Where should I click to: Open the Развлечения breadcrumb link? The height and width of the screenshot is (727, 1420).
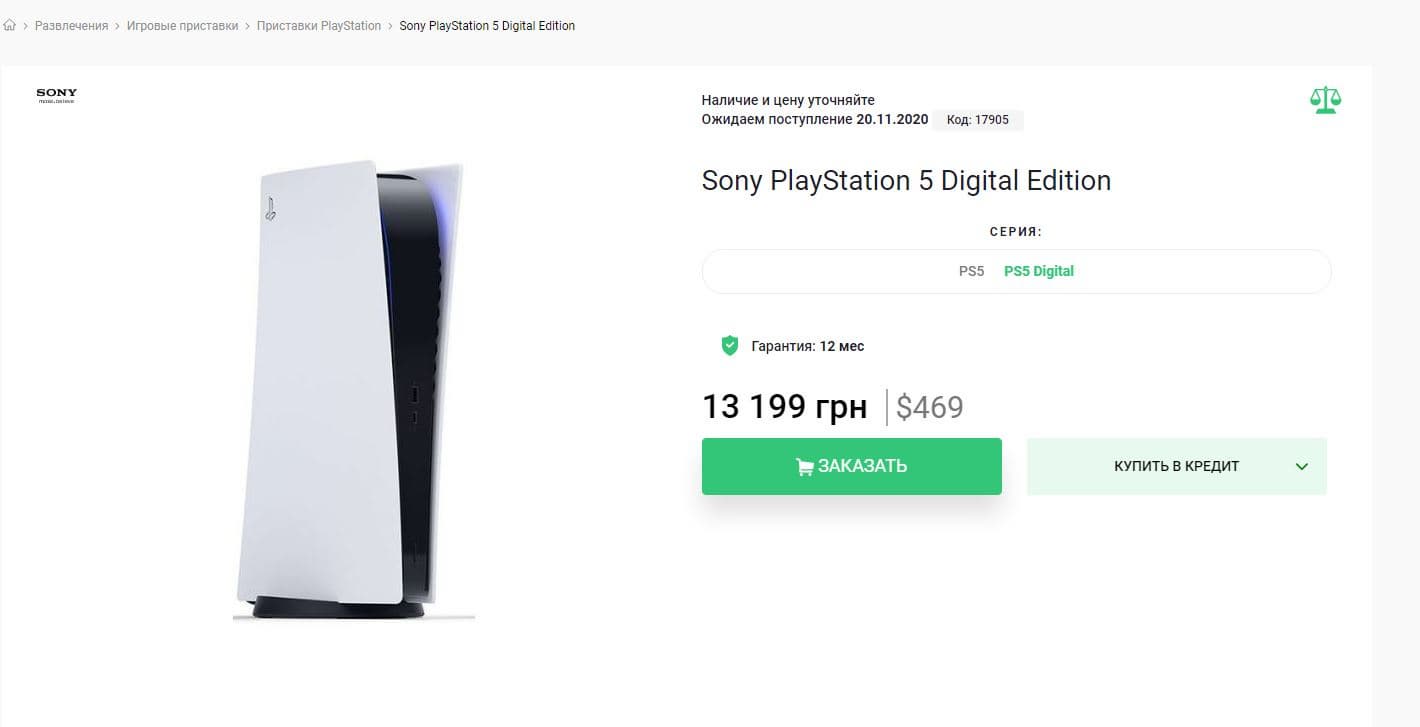71,26
